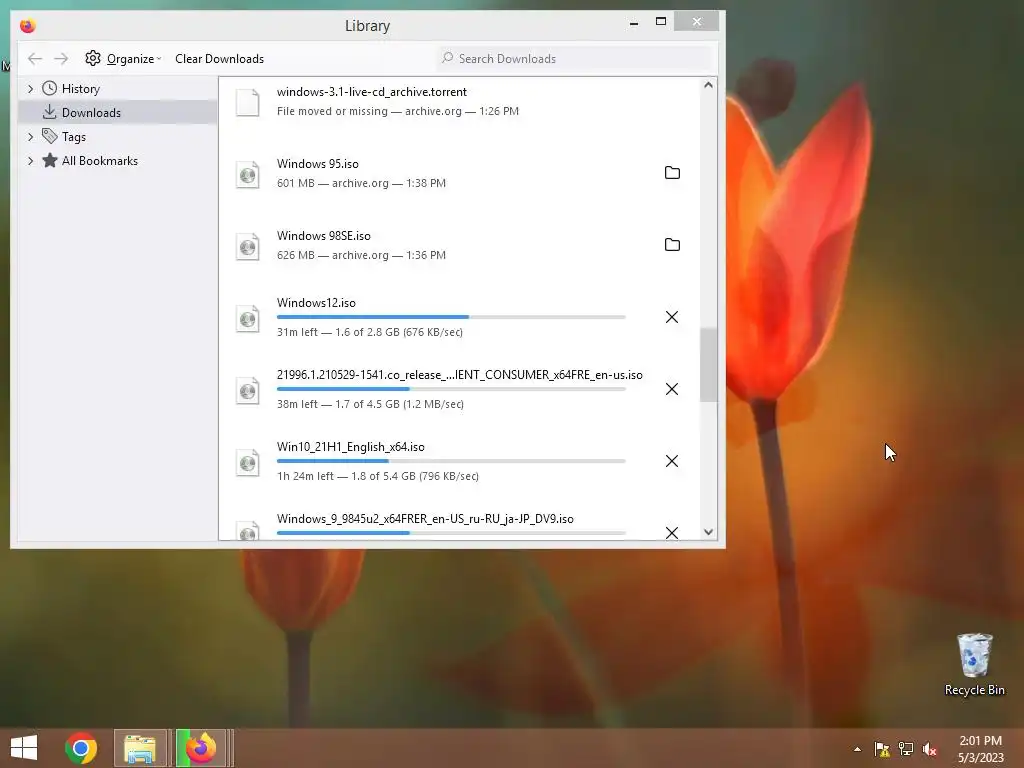Image resolution: width=1024 pixels, height=768 pixels.
Task: Click the 21996.1.210529 ISO disc file icon
Action: point(248,391)
